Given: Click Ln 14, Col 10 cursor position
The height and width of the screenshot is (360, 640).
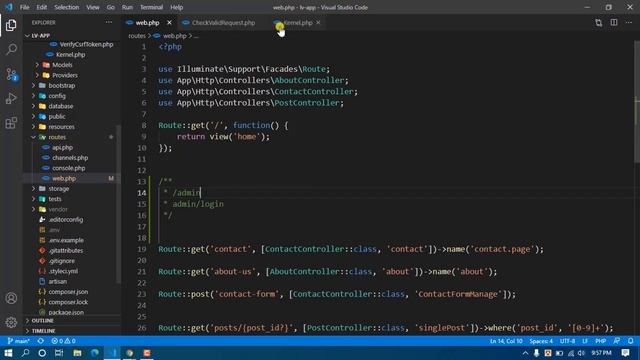Looking at the screenshot, I should 506,341.
